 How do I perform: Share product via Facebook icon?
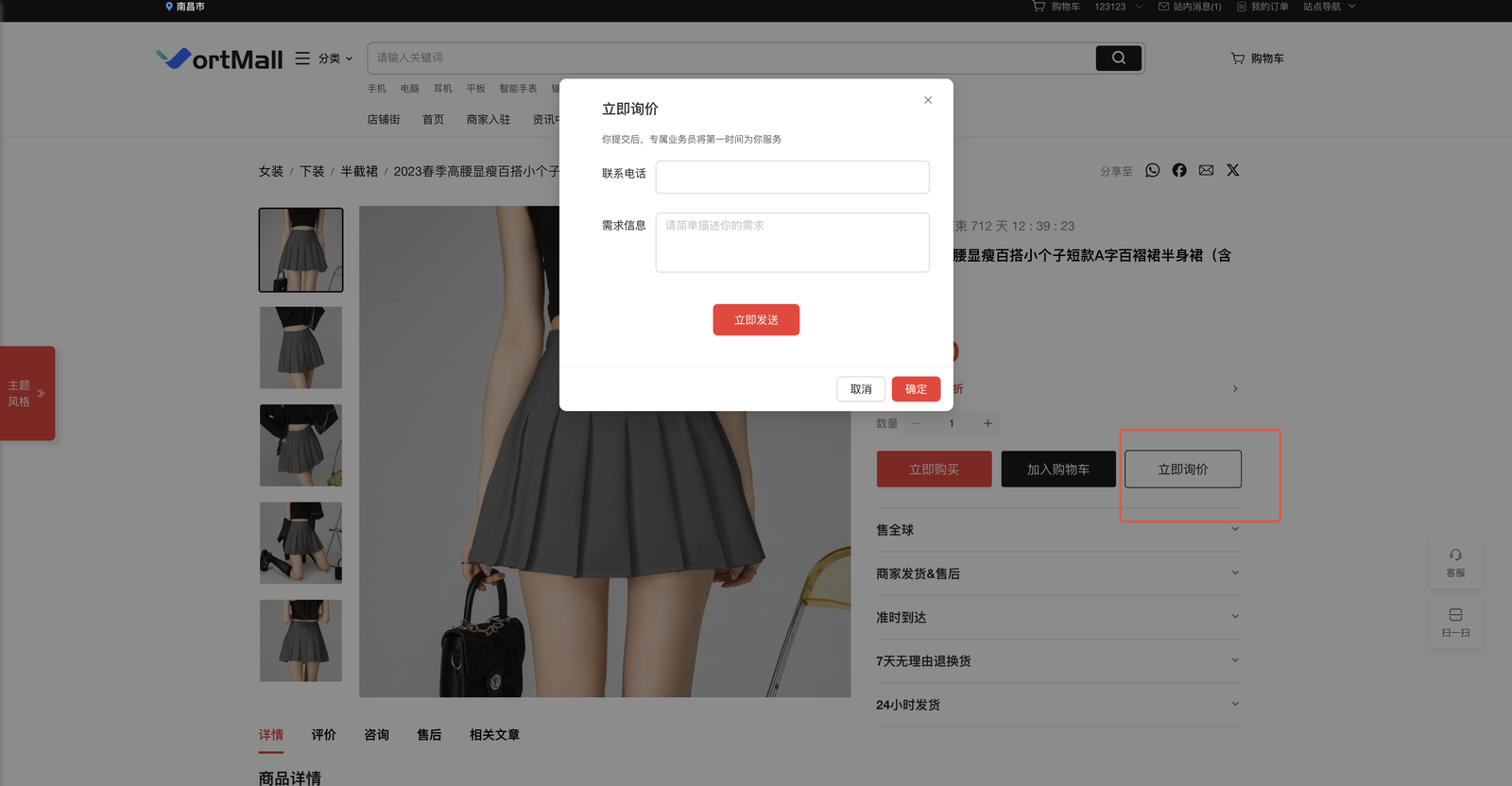click(x=1179, y=170)
